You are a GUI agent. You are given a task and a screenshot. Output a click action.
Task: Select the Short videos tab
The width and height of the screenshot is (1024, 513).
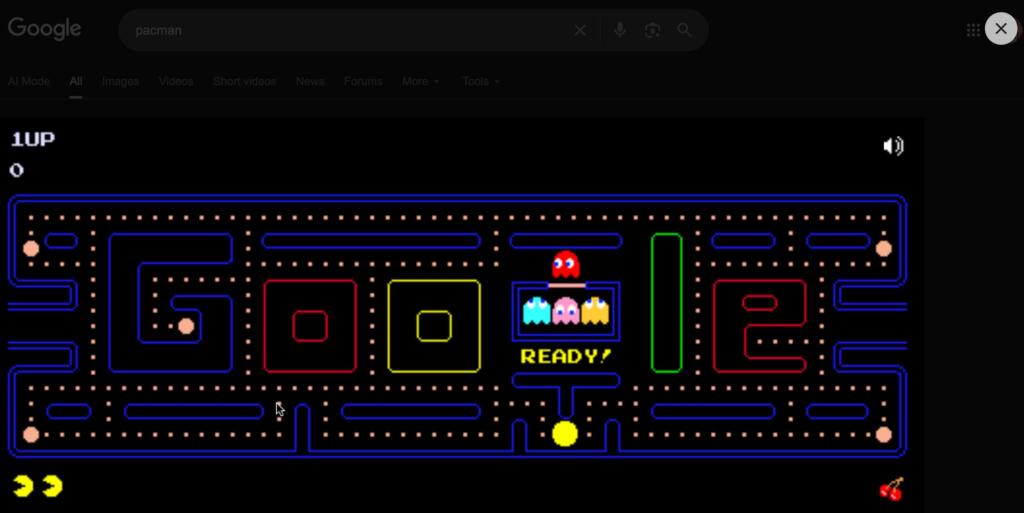tap(244, 81)
